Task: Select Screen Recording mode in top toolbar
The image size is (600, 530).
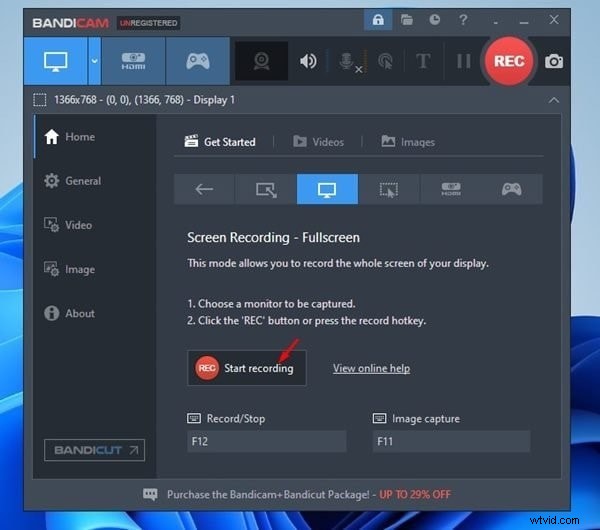Action: point(56,61)
